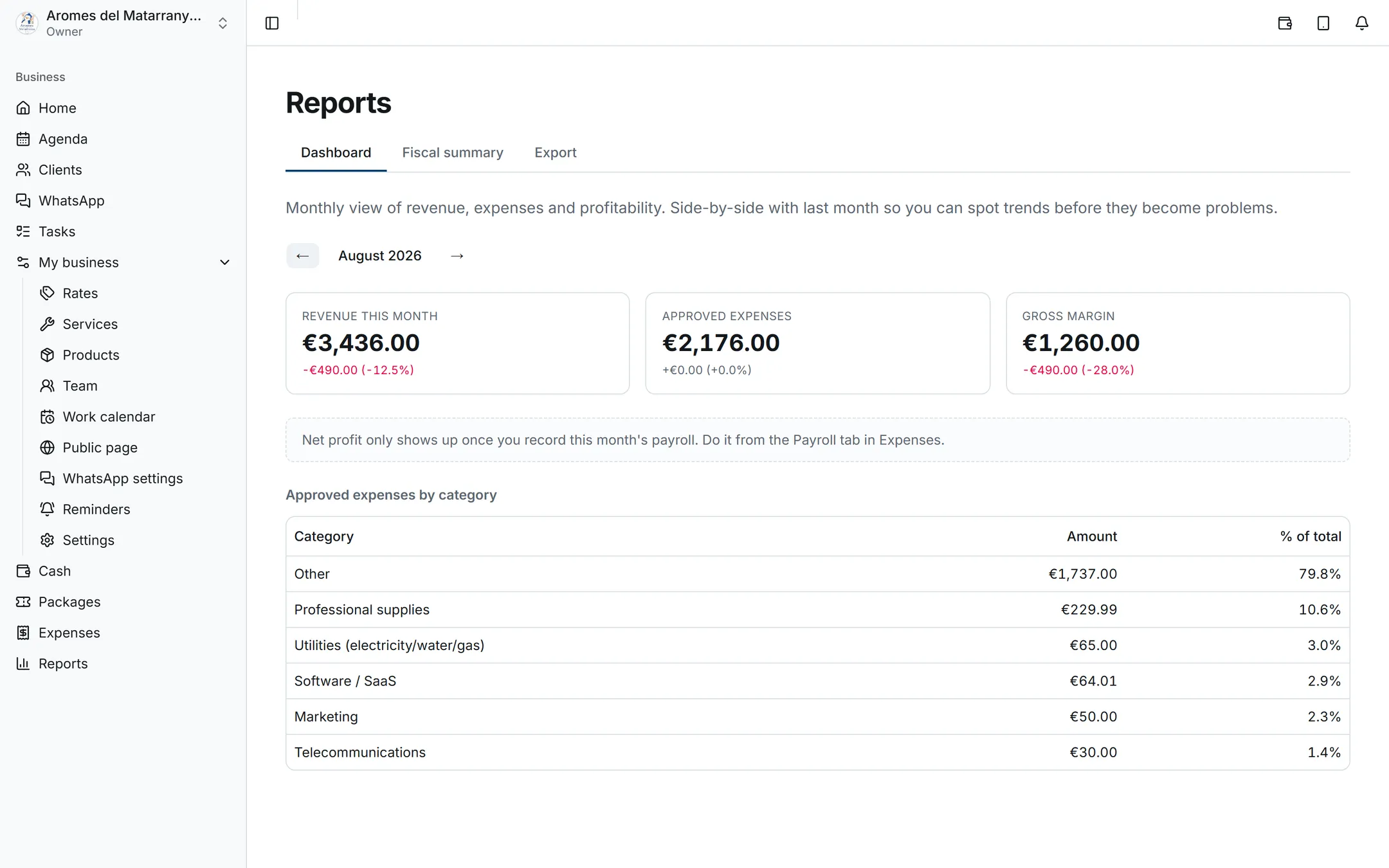Click the Clients people icon
This screenshot has width=1389, height=868.
pos(23,170)
